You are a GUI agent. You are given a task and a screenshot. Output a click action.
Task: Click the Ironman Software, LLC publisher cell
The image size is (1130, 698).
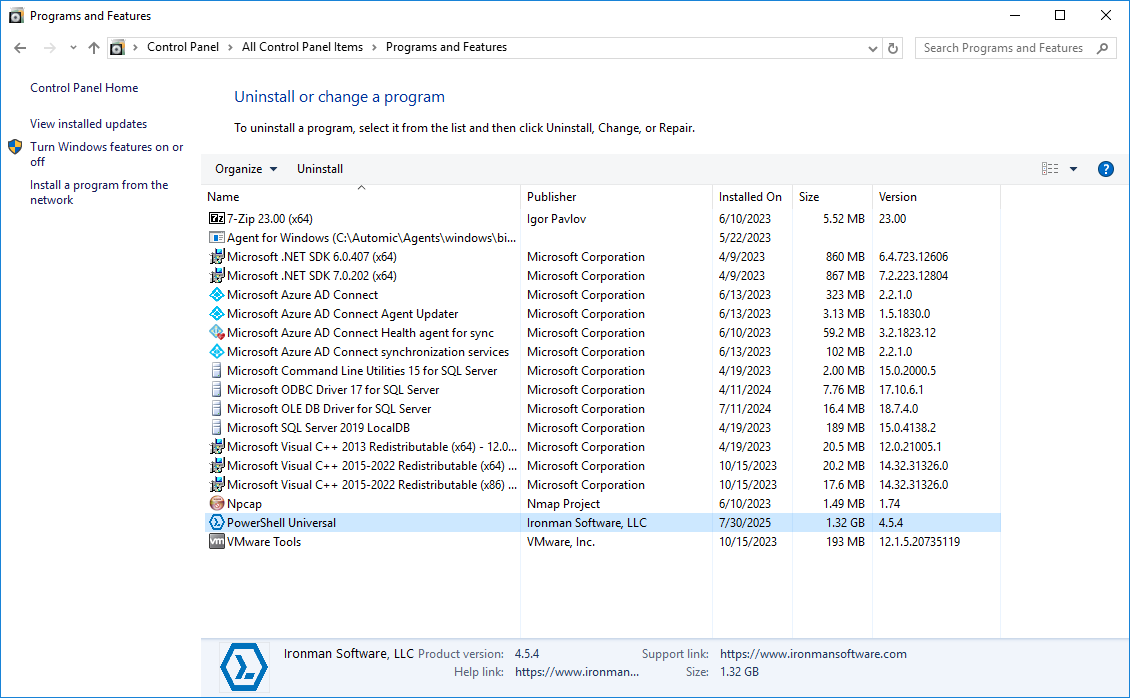(x=587, y=523)
